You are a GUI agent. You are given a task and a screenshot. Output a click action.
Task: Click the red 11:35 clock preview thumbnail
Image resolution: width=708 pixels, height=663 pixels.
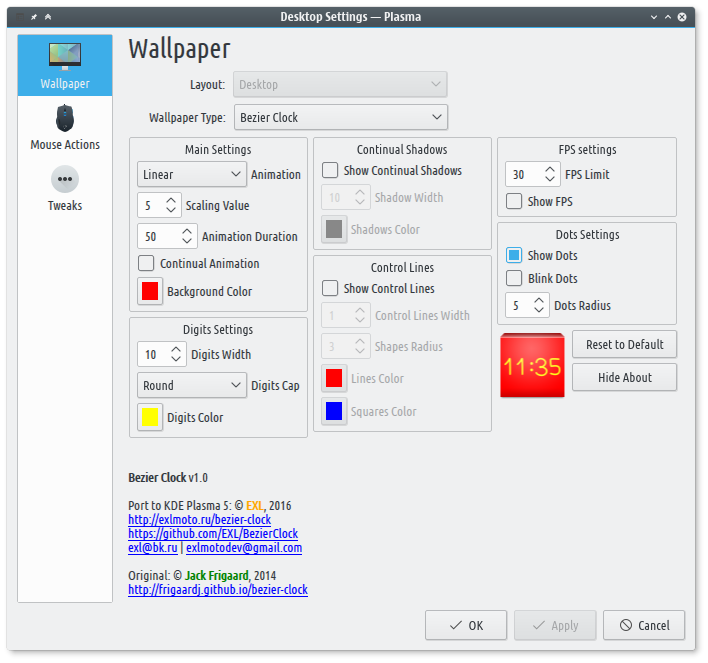pos(532,365)
